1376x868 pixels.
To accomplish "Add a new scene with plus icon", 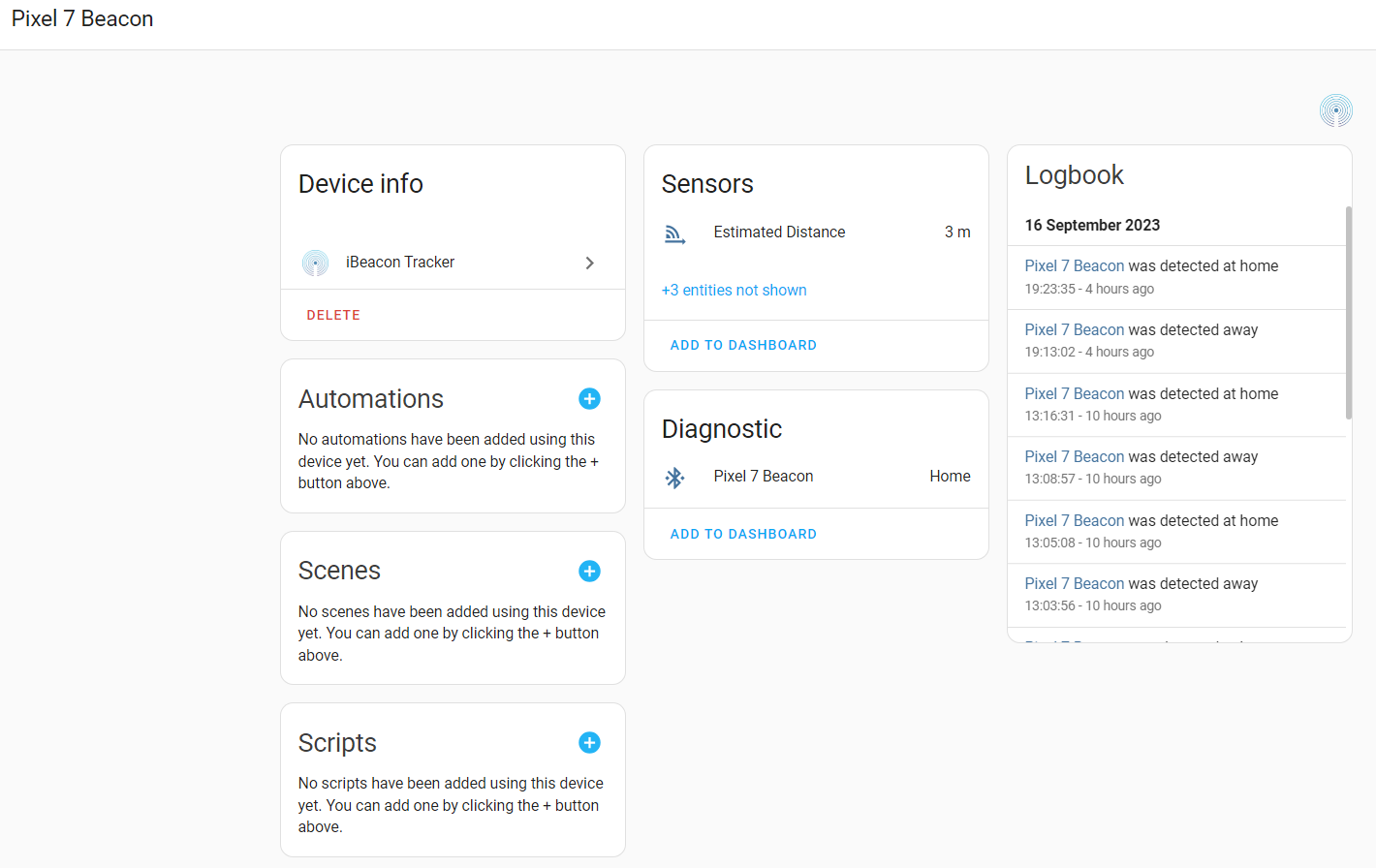I will [x=589, y=572].
